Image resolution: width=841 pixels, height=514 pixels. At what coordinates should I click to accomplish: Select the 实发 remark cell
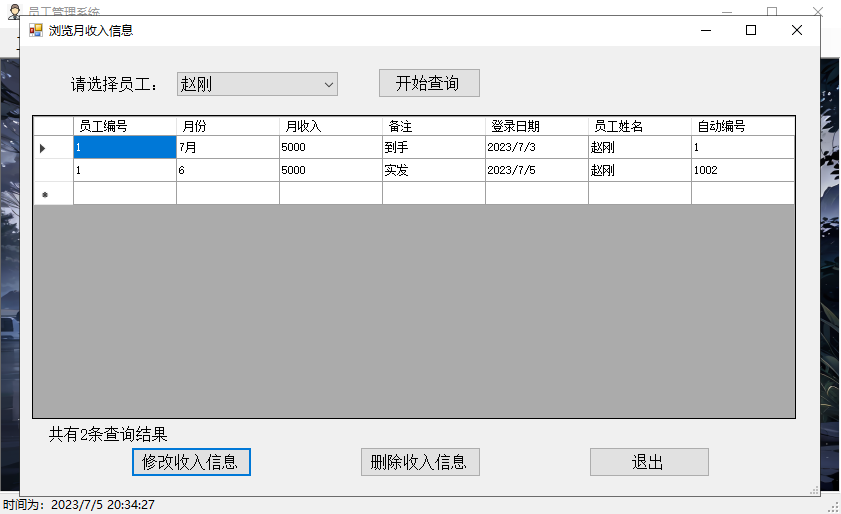(434, 171)
